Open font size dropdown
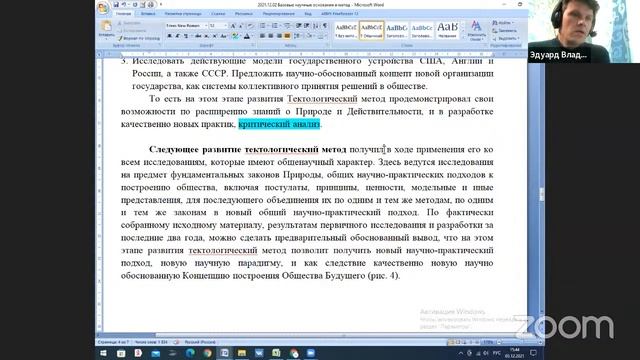This screenshot has height=360, width=640. coord(225,26)
